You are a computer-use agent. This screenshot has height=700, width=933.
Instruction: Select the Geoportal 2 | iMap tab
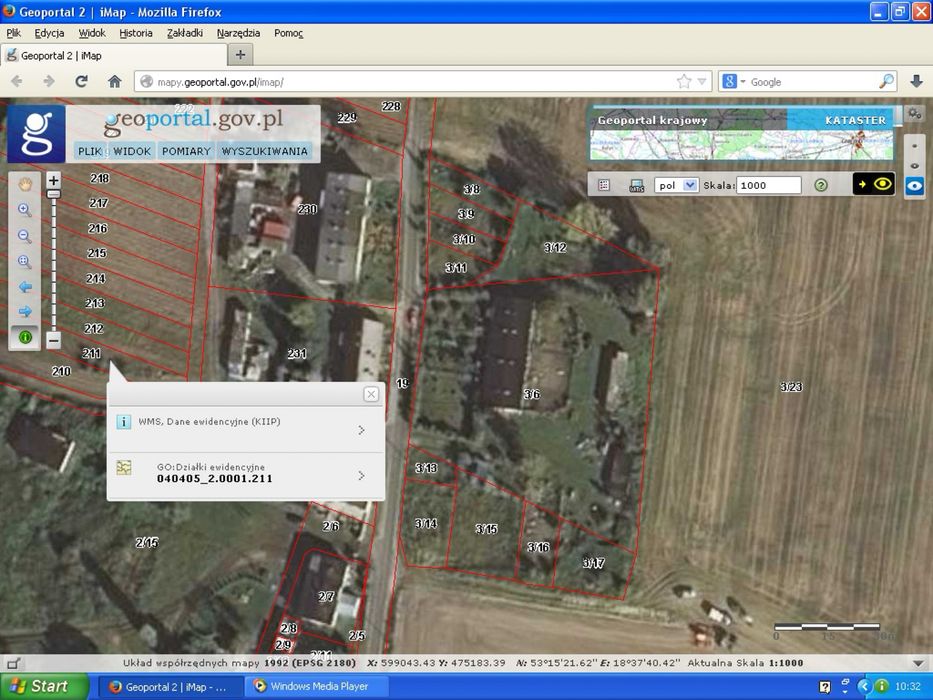[x=114, y=55]
